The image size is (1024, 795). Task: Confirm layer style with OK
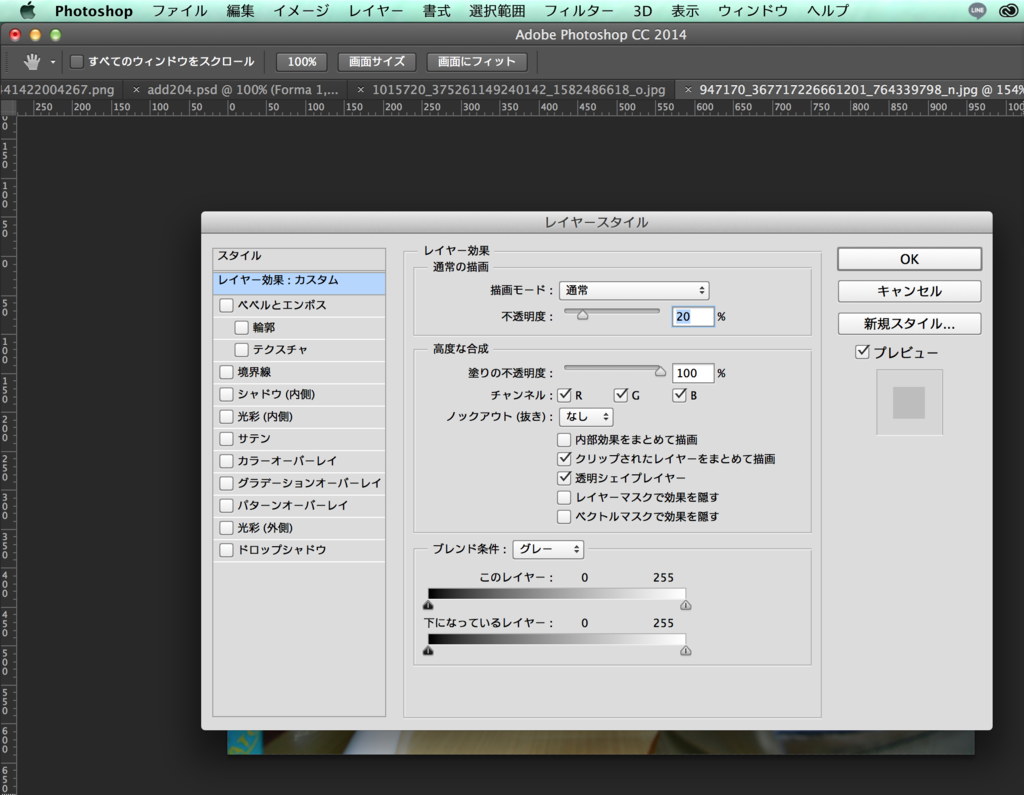909,259
